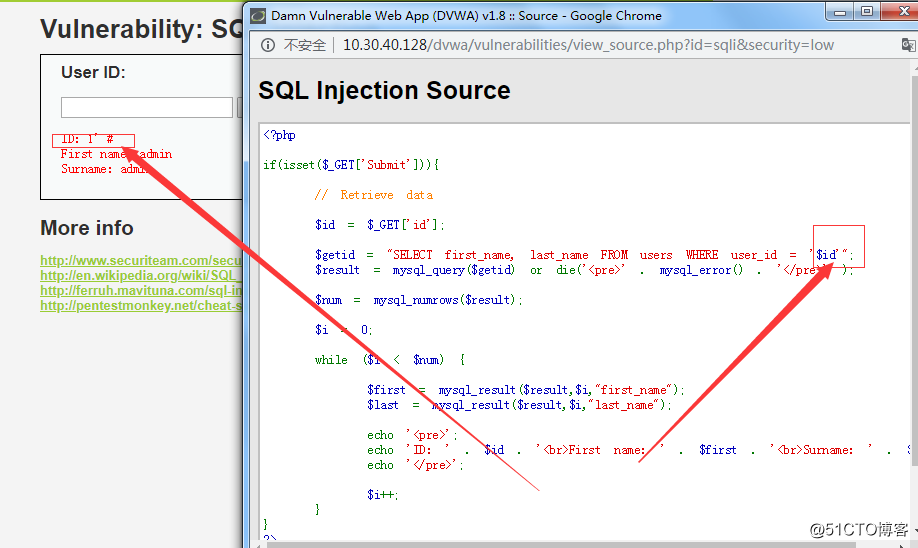Open the pentestmonkey.net cheat-sheet link
This screenshot has height=548, width=918.
(x=141, y=306)
